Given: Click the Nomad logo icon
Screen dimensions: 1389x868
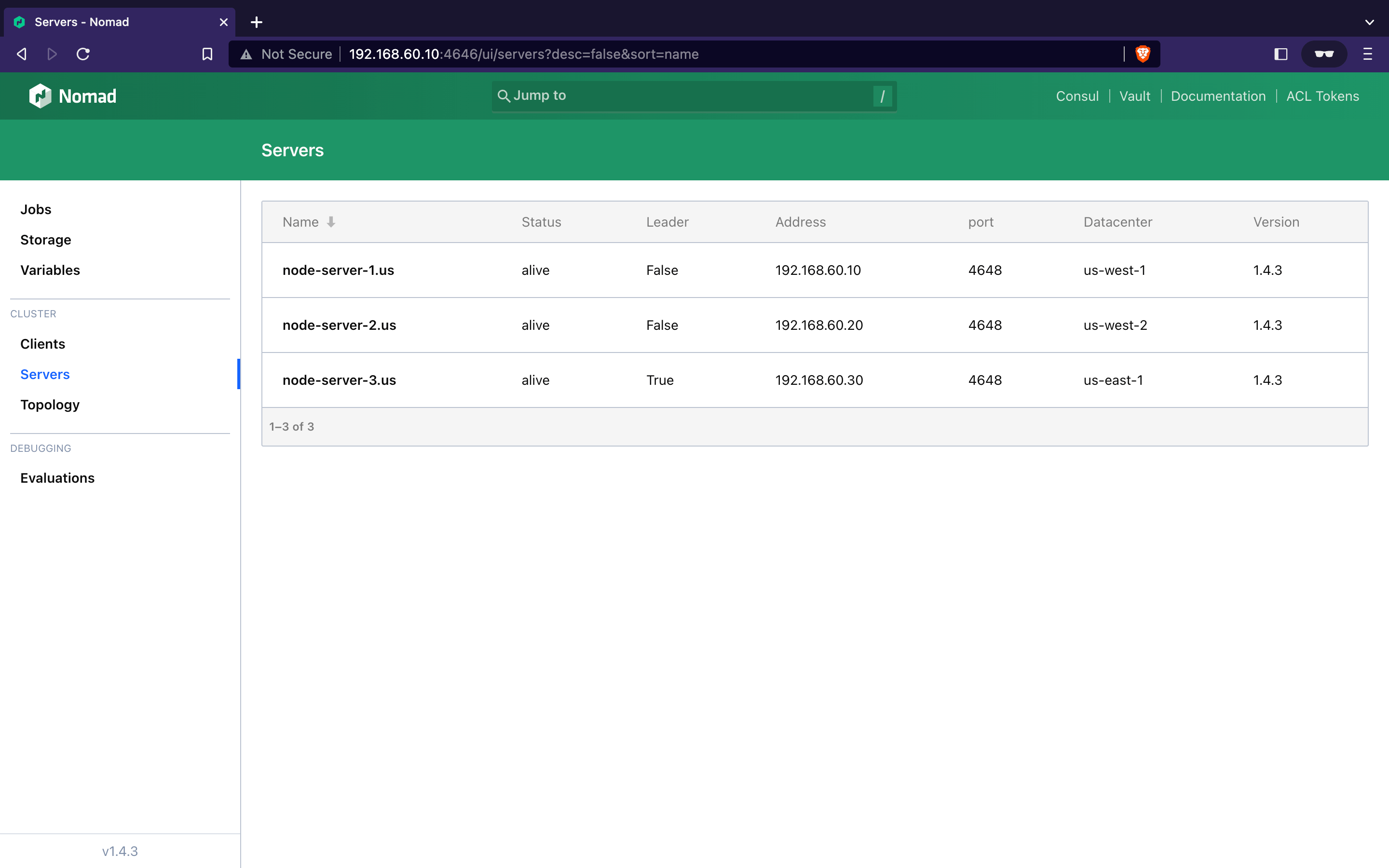Looking at the screenshot, I should tap(41, 96).
